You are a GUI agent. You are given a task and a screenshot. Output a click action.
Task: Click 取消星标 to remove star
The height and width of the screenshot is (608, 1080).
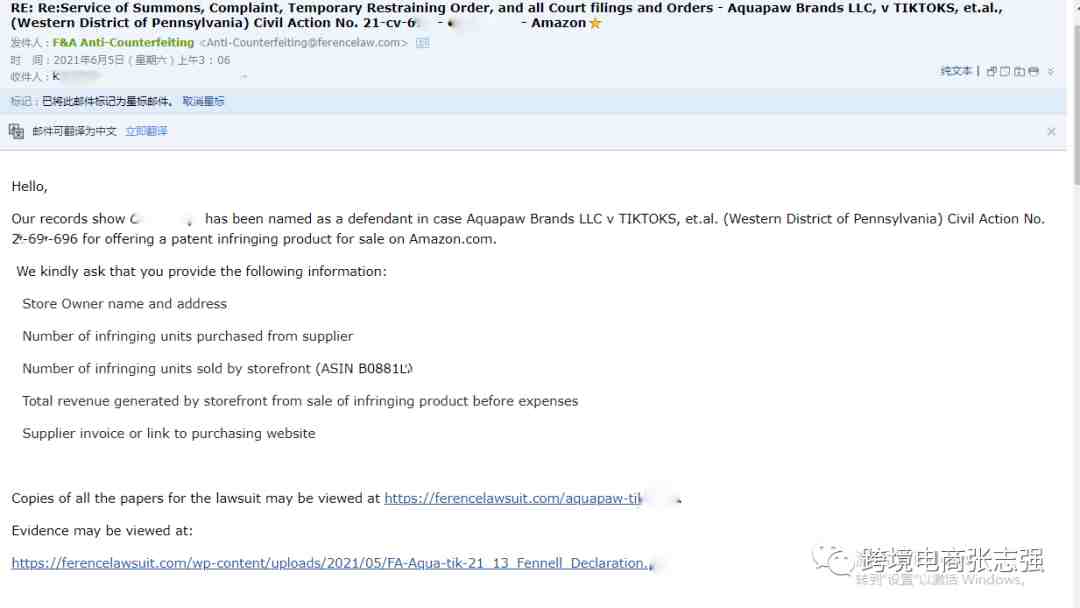coord(203,101)
